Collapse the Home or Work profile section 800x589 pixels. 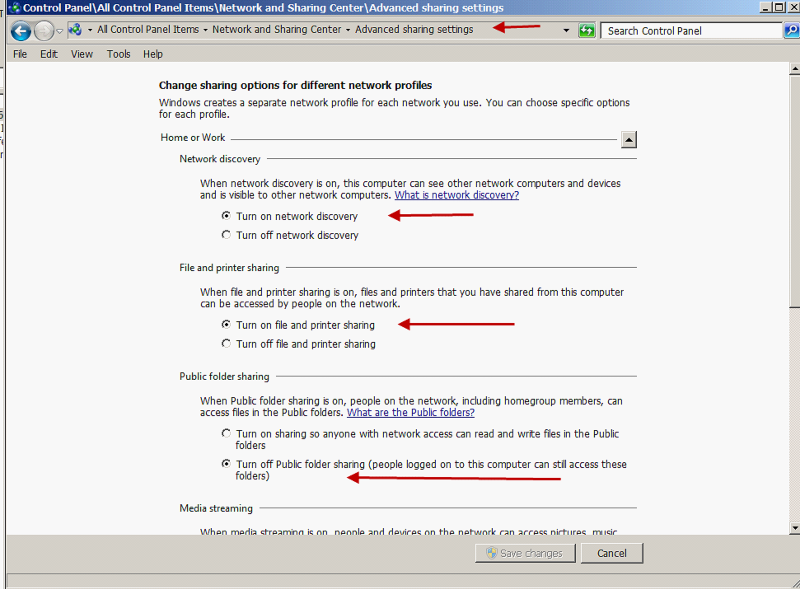click(x=628, y=140)
